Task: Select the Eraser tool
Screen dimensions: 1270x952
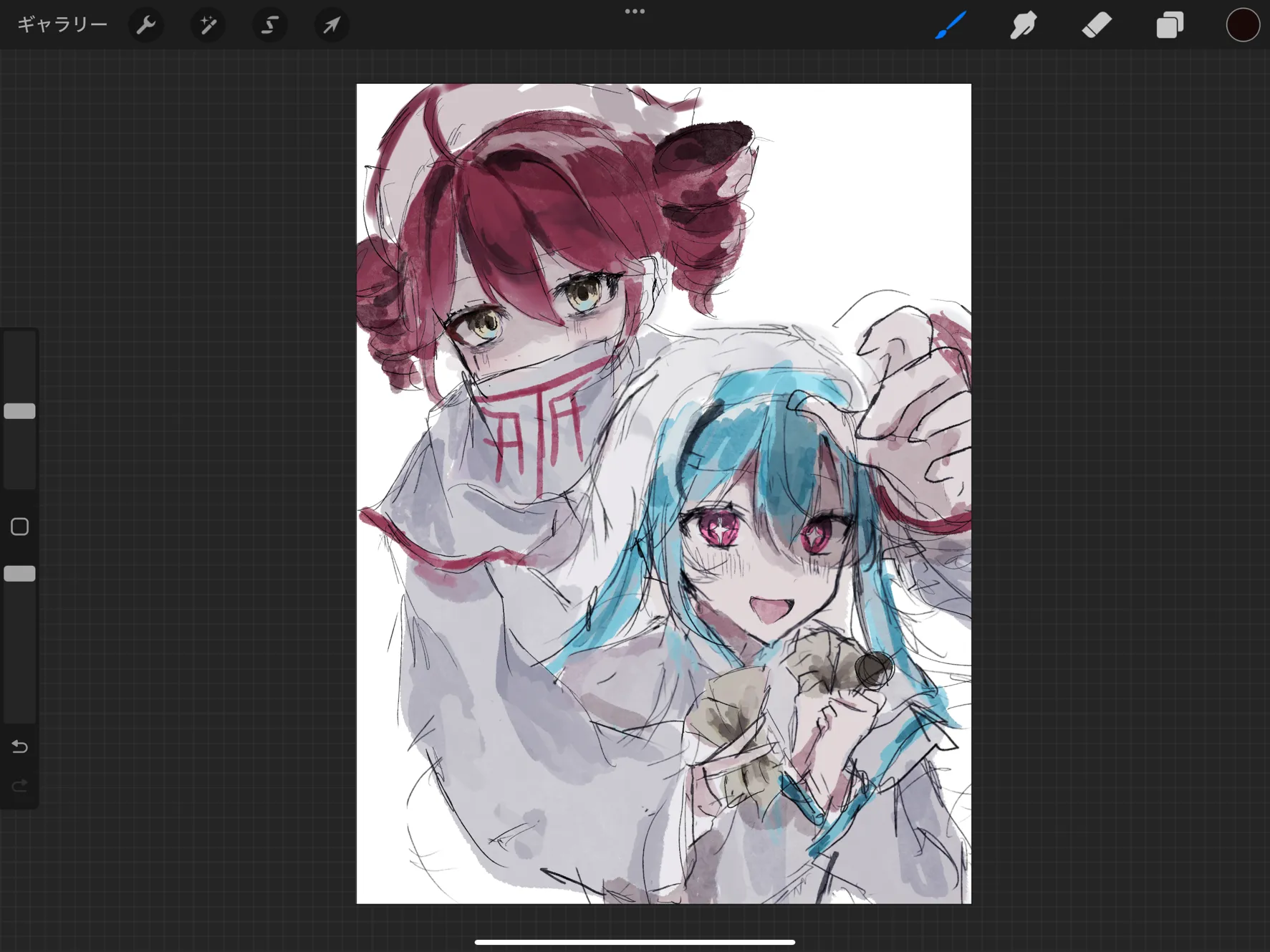Action: [x=1097, y=25]
